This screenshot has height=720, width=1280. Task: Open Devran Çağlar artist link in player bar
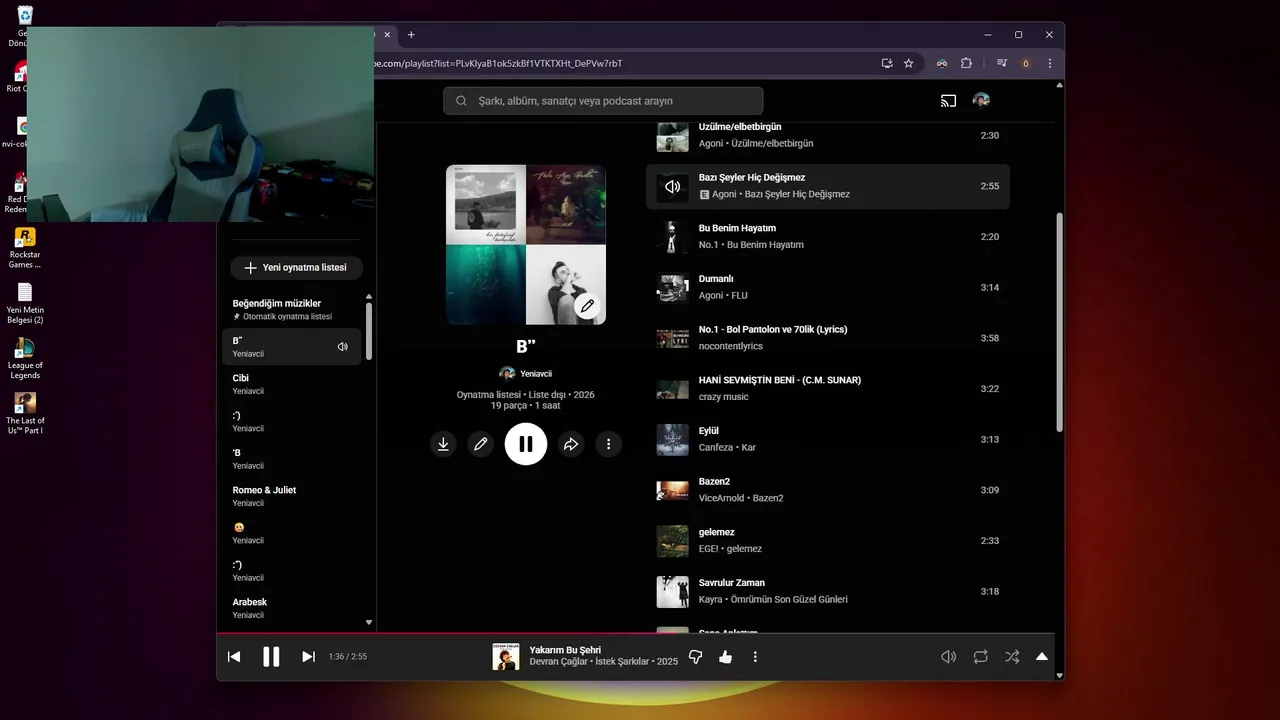pos(559,662)
